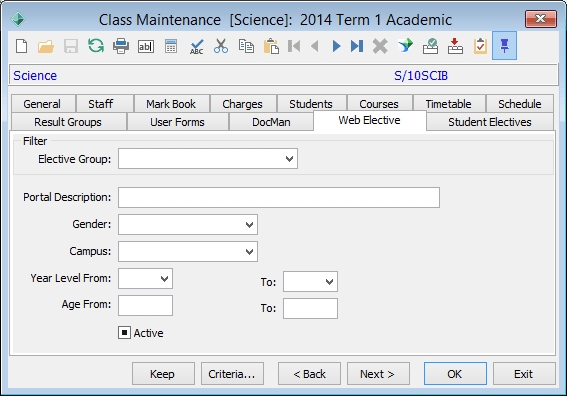Image resolution: width=567 pixels, height=396 pixels.
Task: Click the grey X delete icon
Action: point(380,46)
